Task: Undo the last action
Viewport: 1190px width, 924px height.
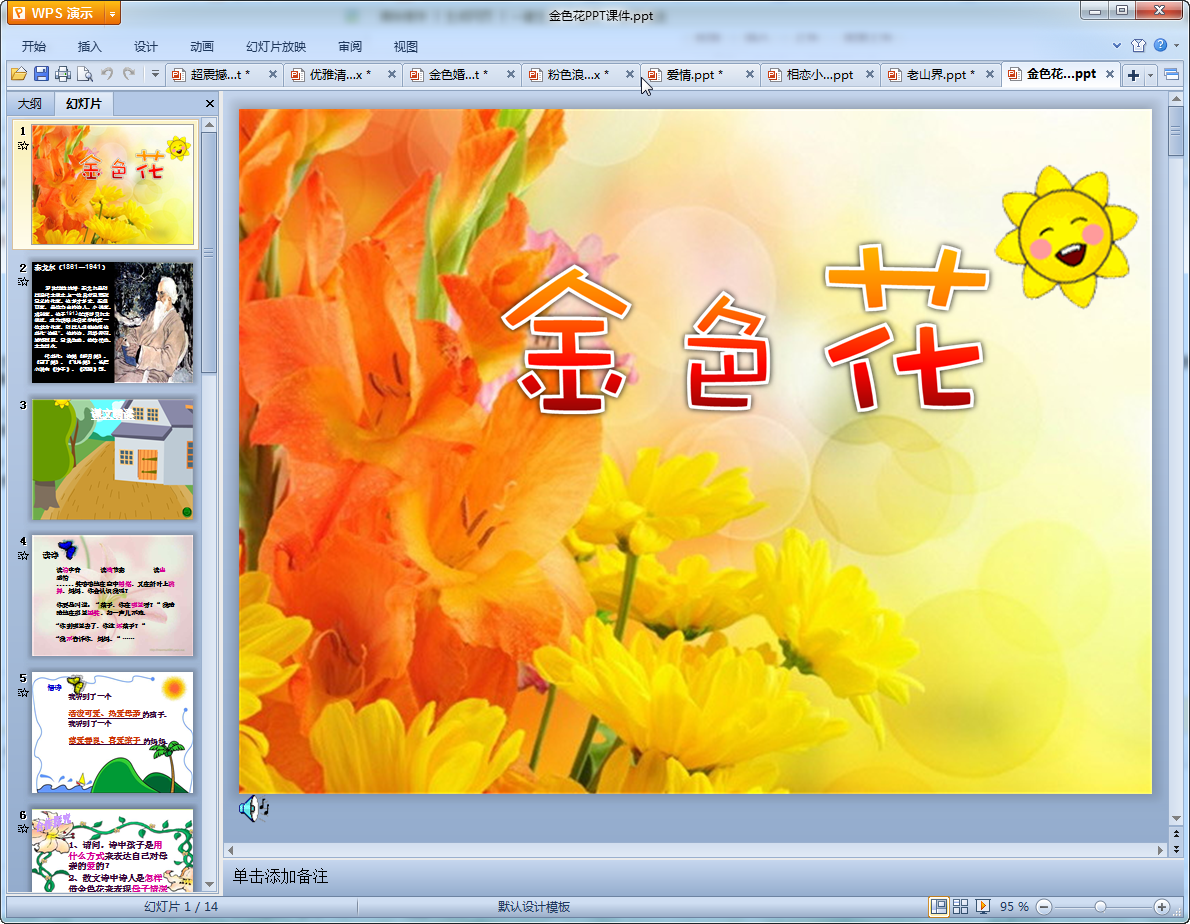Action: click(107, 74)
